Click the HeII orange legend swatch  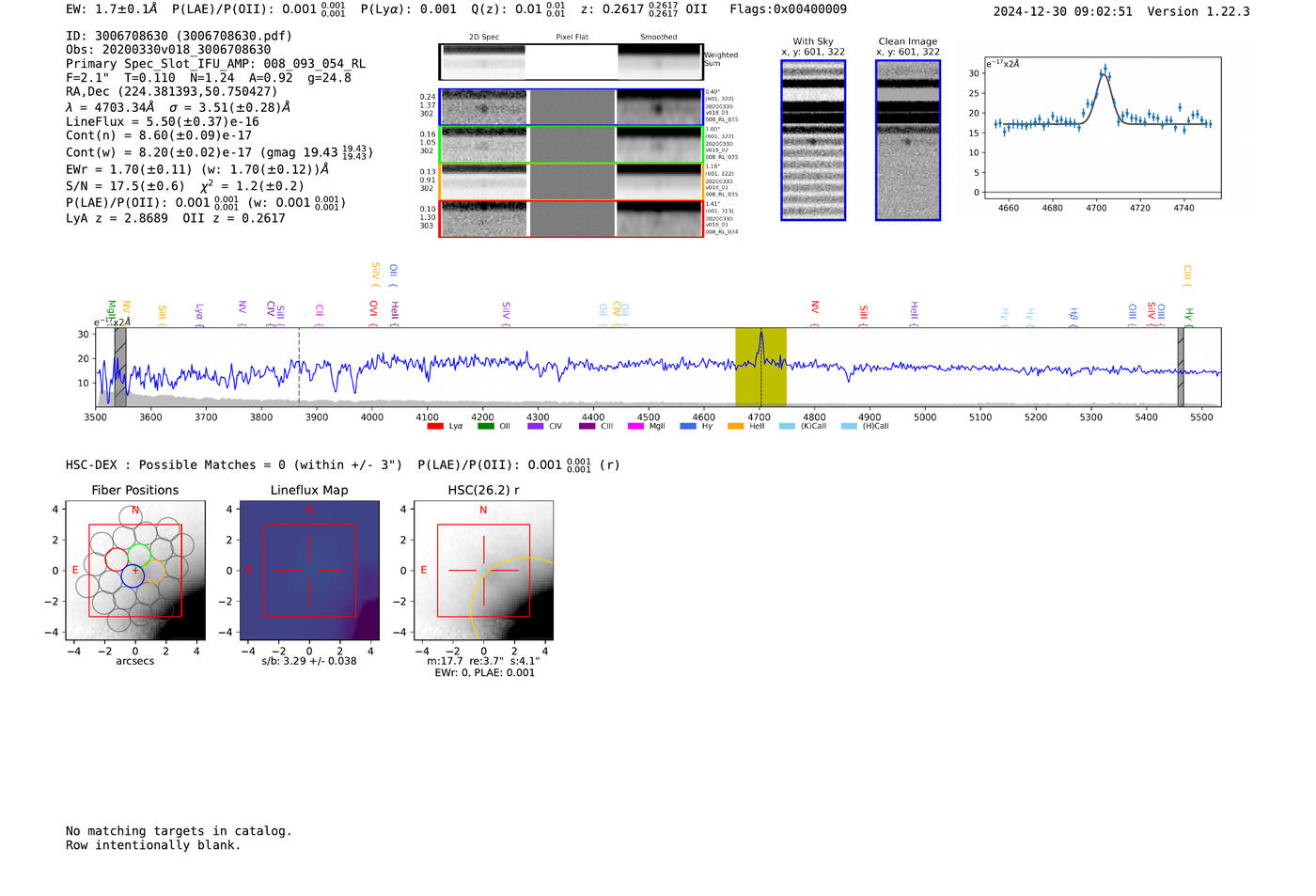click(735, 427)
